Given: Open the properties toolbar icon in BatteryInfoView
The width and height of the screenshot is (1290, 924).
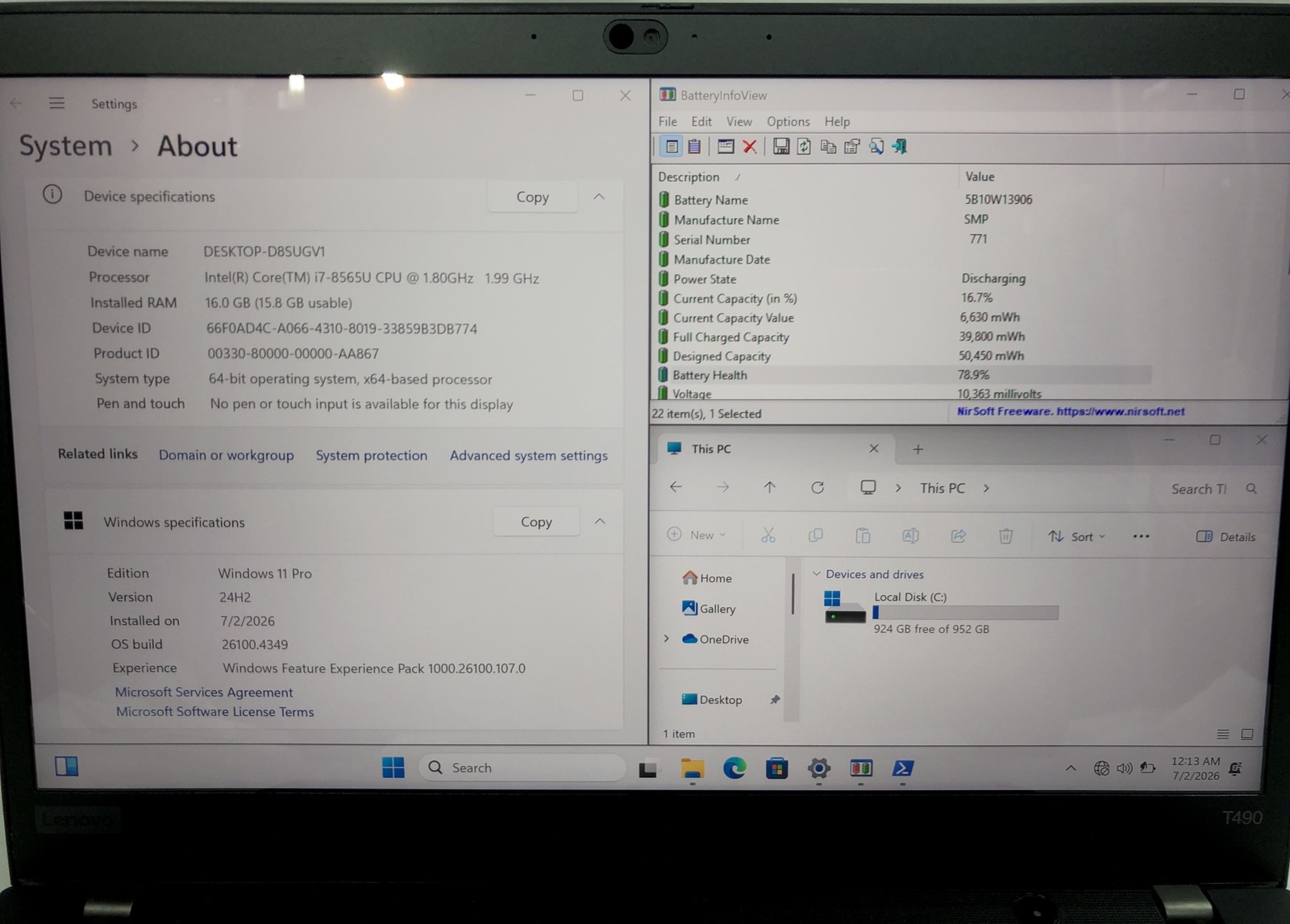Looking at the screenshot, I should click(x=852, y=147).
